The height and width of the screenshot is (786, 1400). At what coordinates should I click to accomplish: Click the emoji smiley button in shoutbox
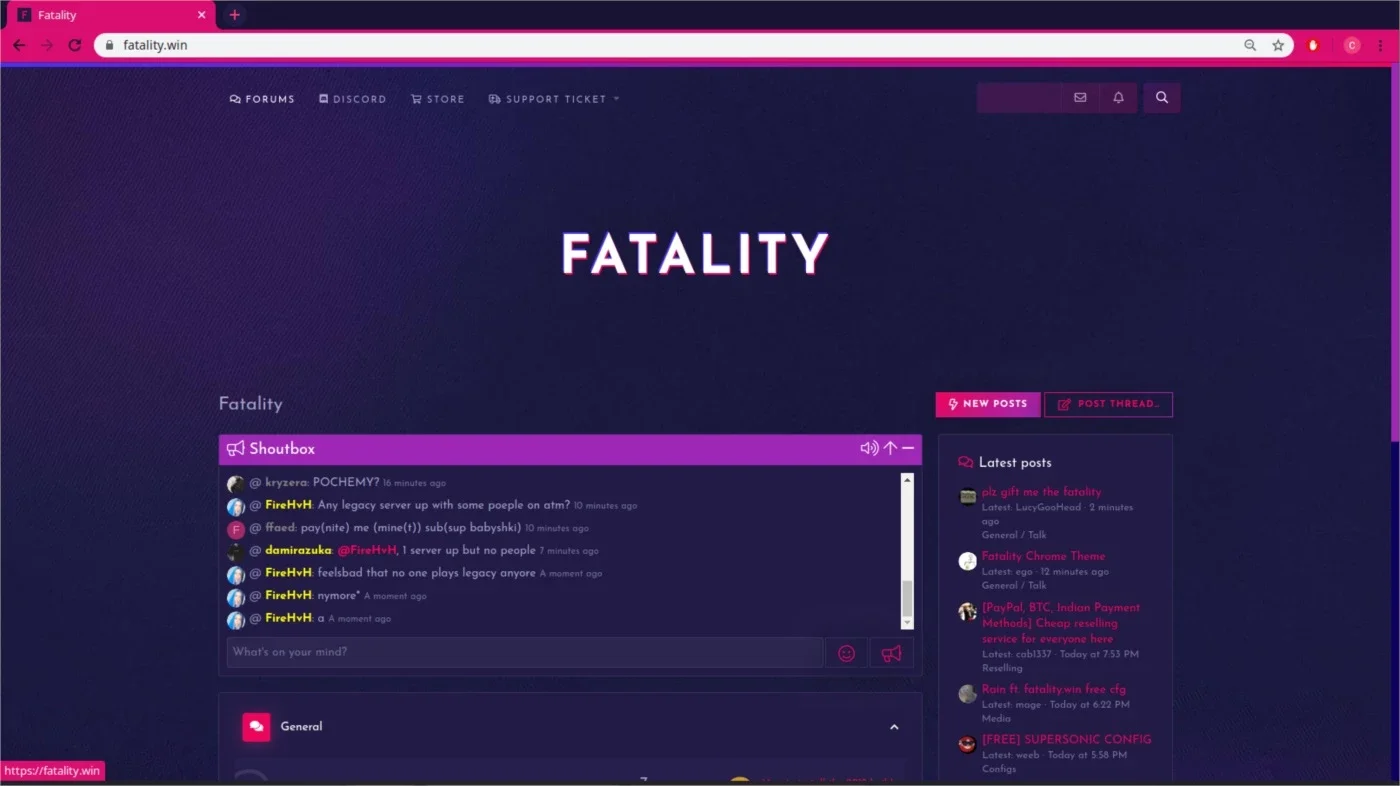tap(846, 653)
